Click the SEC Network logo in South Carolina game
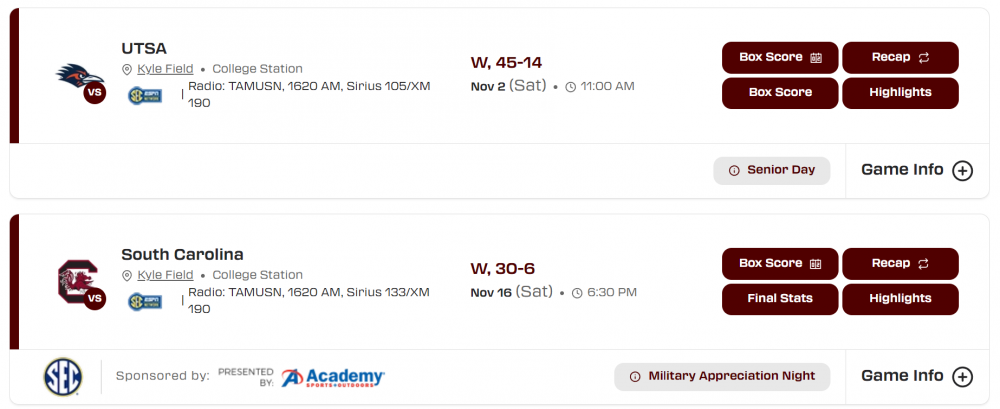Image resolution: width=1000 pixels, height=409 pixels. point(145,300)
